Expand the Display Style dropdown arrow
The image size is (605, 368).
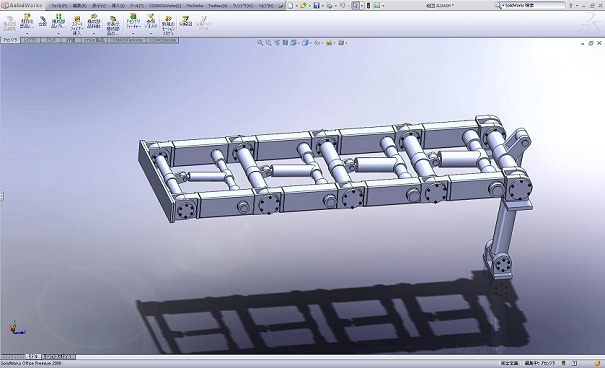[311, 43]
